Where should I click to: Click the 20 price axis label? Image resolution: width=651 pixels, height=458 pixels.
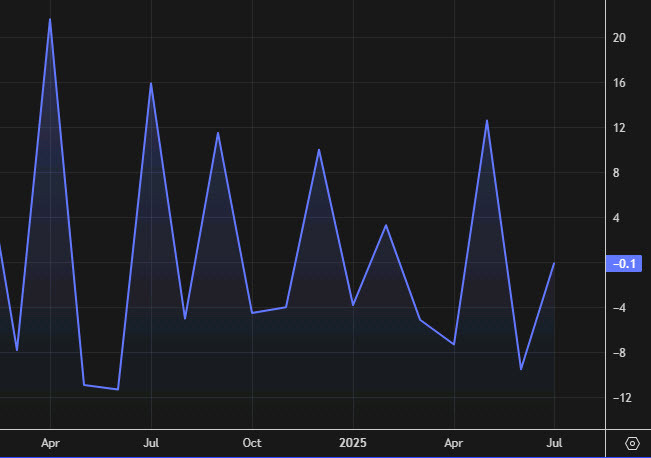tap(619, 38)
